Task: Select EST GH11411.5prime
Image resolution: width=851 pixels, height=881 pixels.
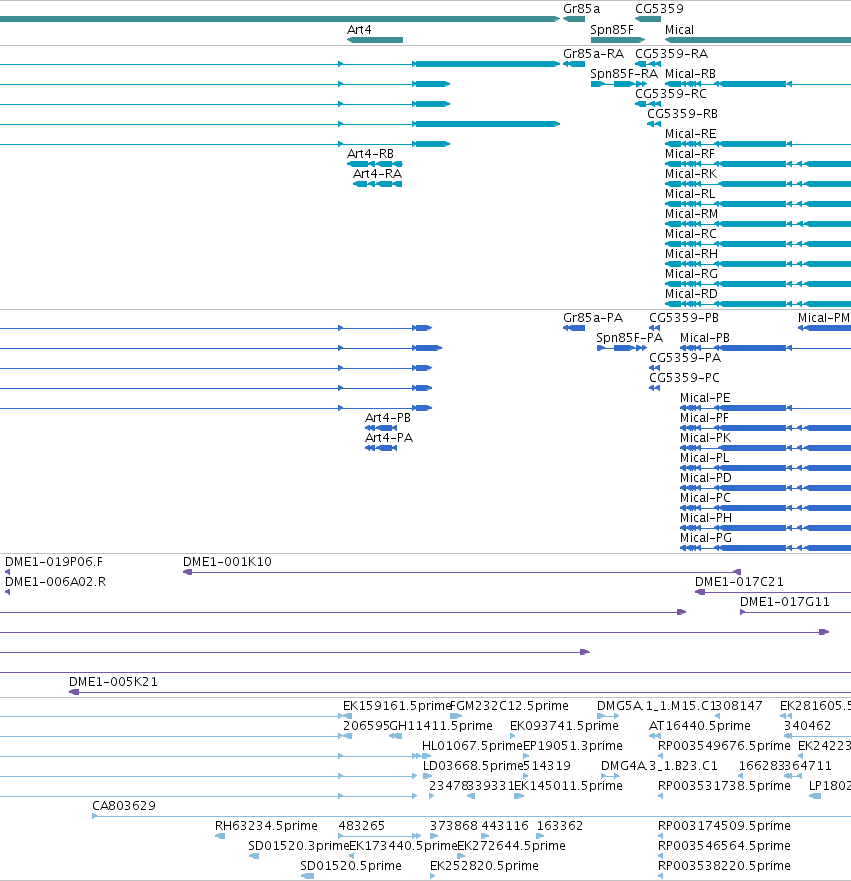Action: click(x=441, y=726)
